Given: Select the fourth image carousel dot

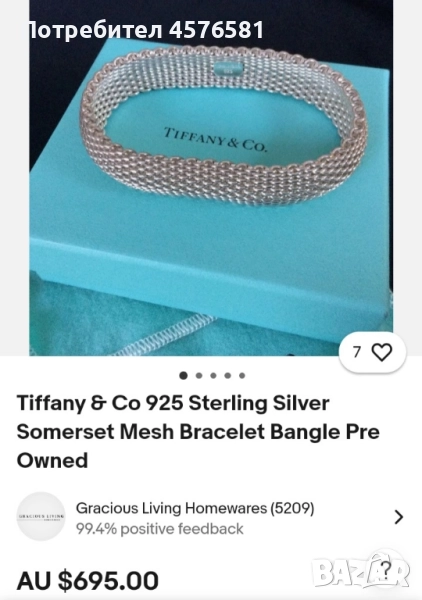Looking at the screenshot, I should tap(228, 375).
